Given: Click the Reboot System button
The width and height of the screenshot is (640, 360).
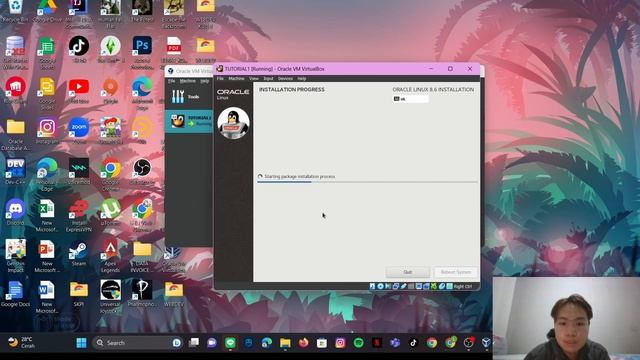Looking at the screenshot, I should point(456,272).
